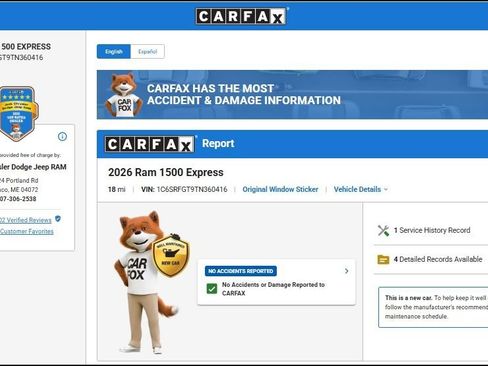
Task: Click the top rated dealer badge
Action: tap(19, 113)
